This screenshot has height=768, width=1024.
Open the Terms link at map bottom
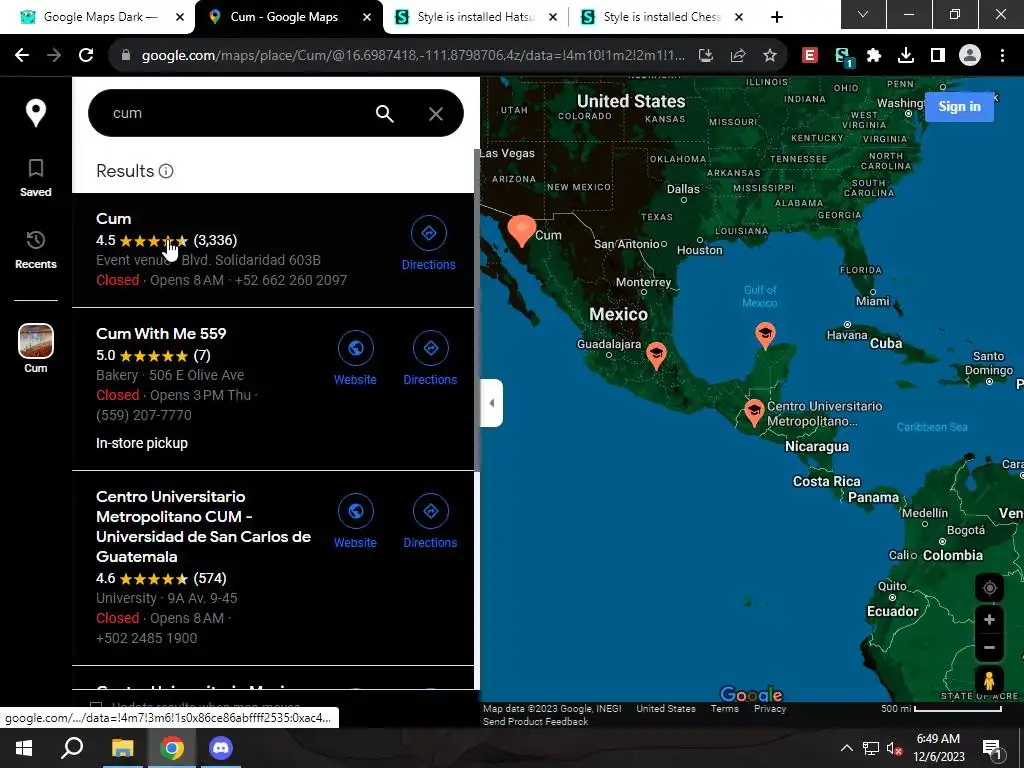click(x=724, y=709)
